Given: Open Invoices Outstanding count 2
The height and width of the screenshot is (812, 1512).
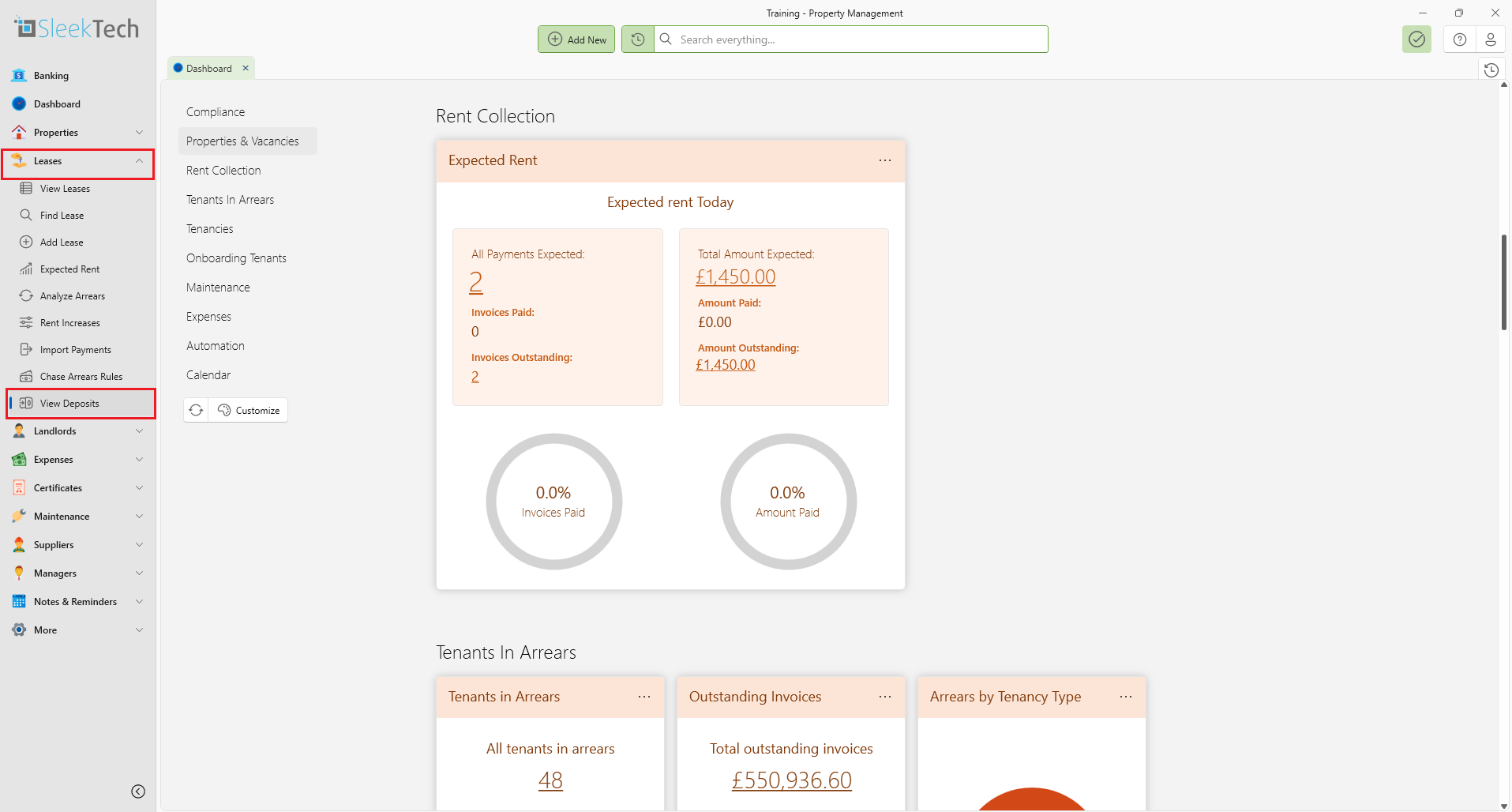Looking at the screenshot, I should (x=475, y=377).
